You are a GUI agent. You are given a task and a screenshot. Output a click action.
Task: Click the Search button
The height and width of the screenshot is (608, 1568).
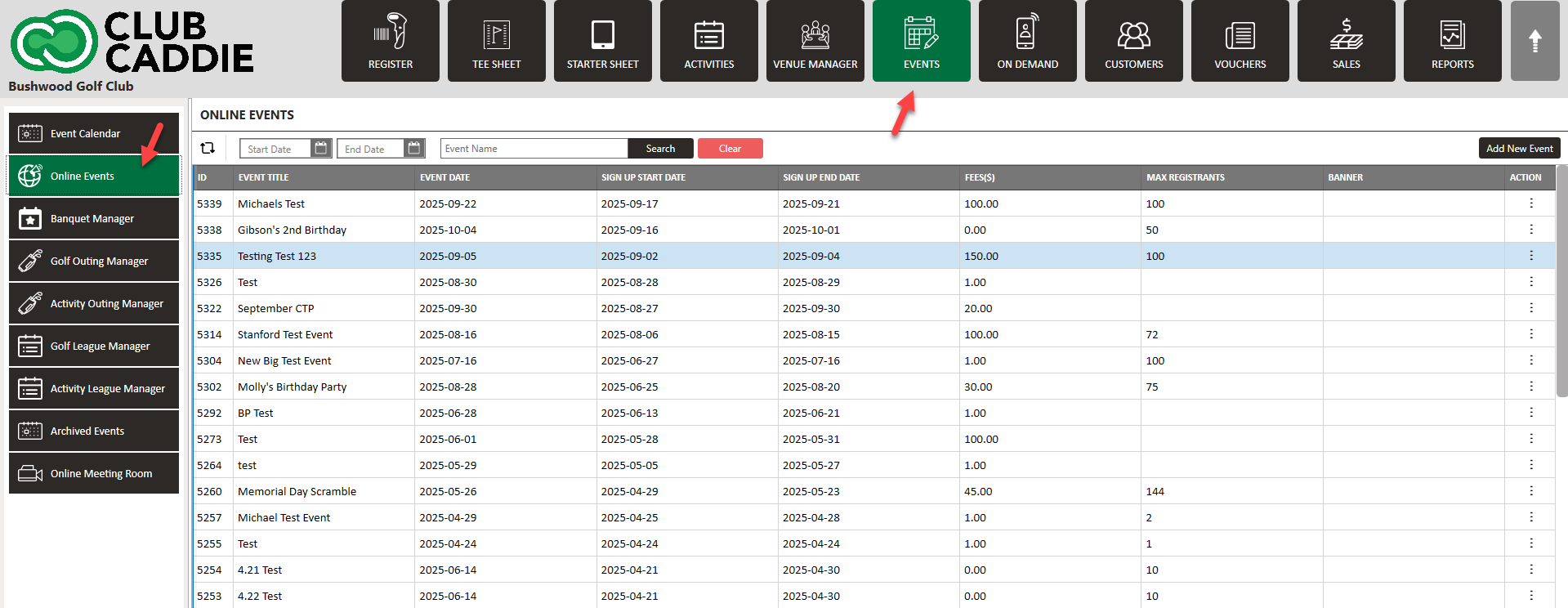tap(660, 148)
